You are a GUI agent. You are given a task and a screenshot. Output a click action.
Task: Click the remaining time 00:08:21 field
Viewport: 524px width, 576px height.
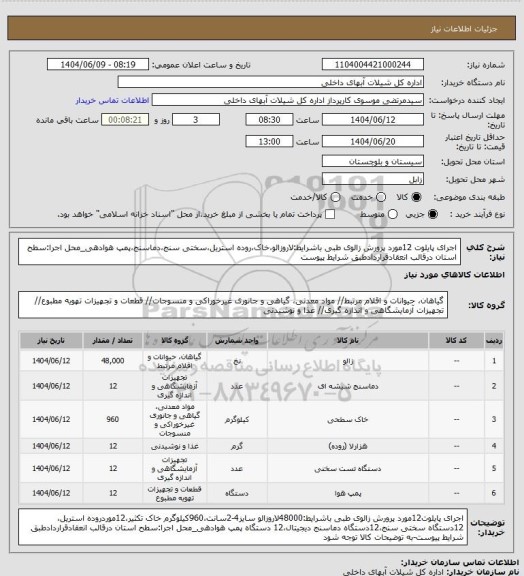[x=125, y=120]
